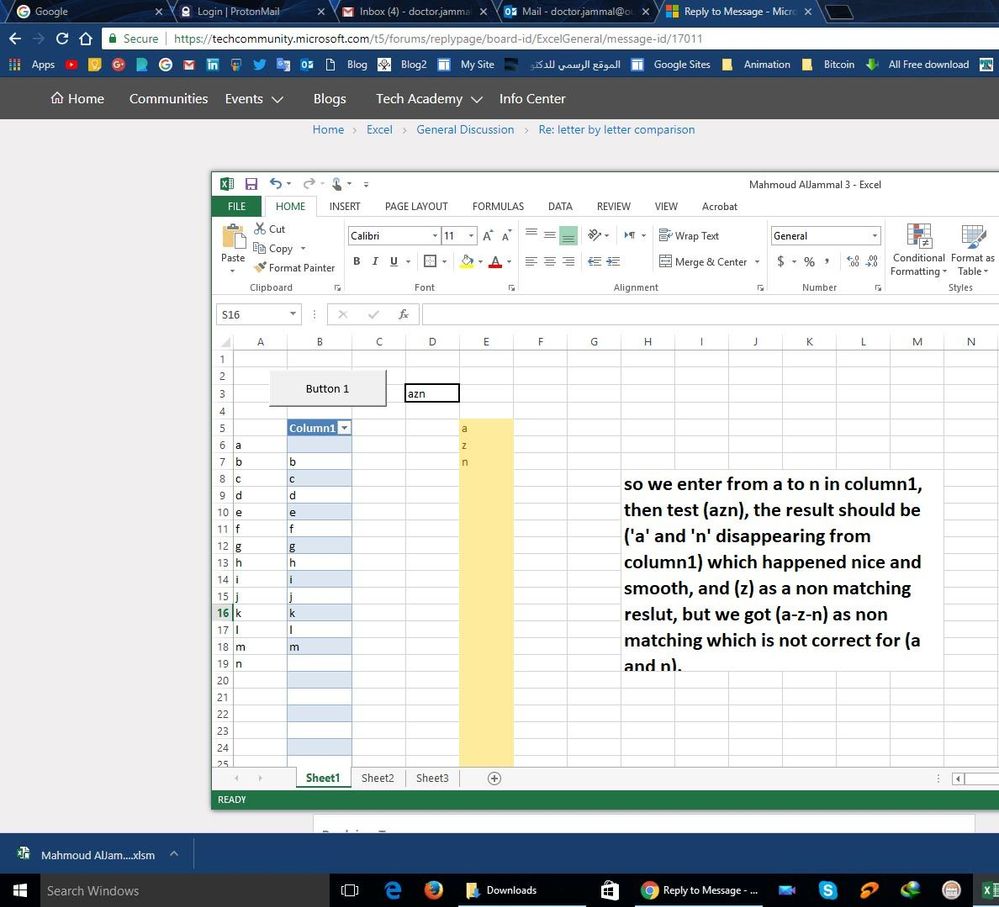This screenshot has width=999, height=907.
Task: Toggle Top Align in Alignment
Action: tap(531, 235)
